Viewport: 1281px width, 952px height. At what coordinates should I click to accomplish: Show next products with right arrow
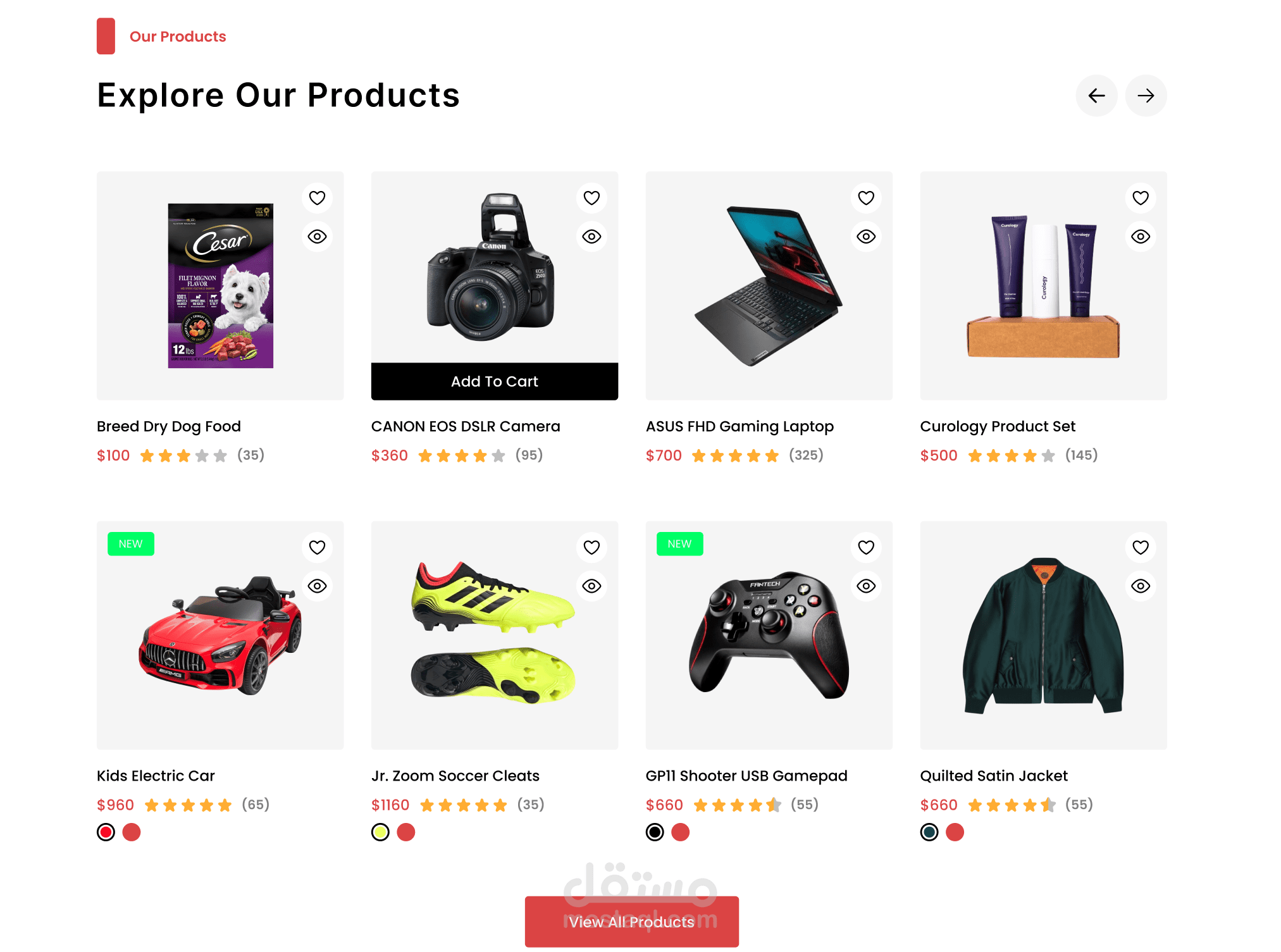pyautogui.click(x=1146, y=96)
